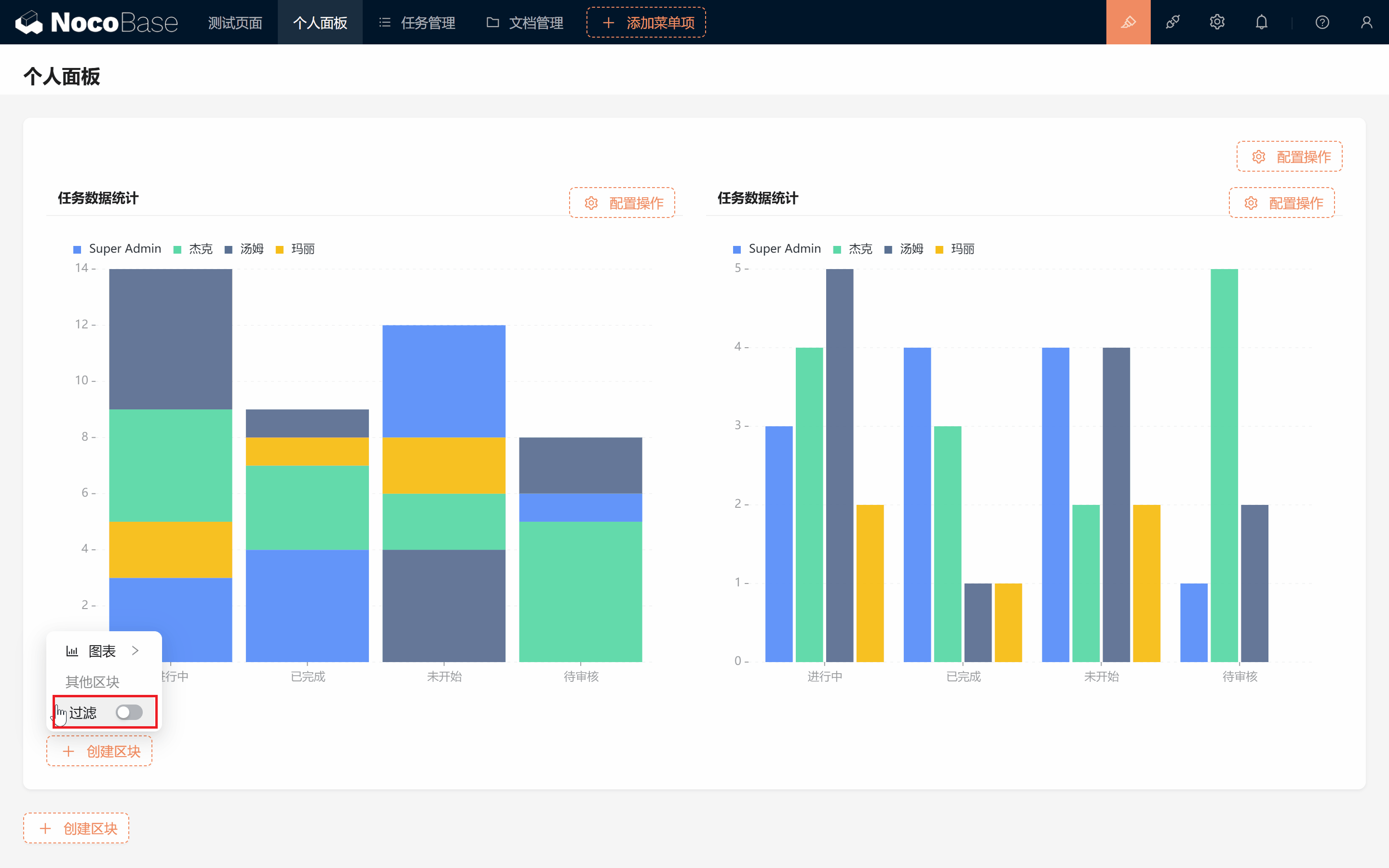The height and width of the screenshot is (868, 1389).
Task: Click the top-right 配置操作 of the grid card
Action: coord(1289,156)
